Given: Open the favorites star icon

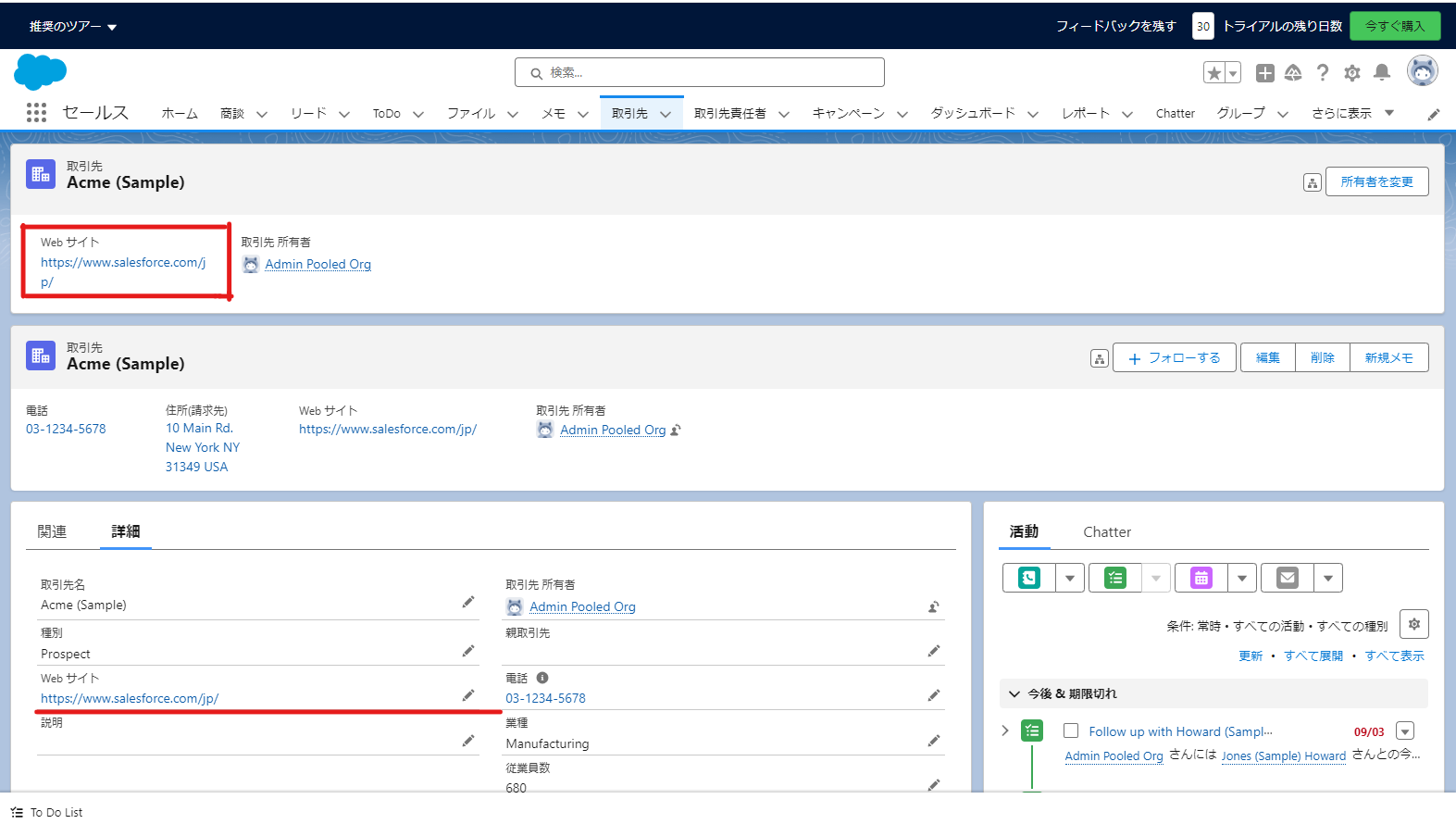Looking at the screenshot, I should point(1214,73).
